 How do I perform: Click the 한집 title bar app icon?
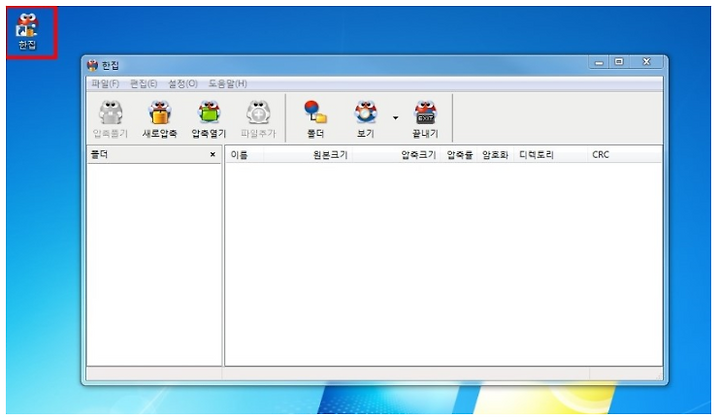coord(92,66)
